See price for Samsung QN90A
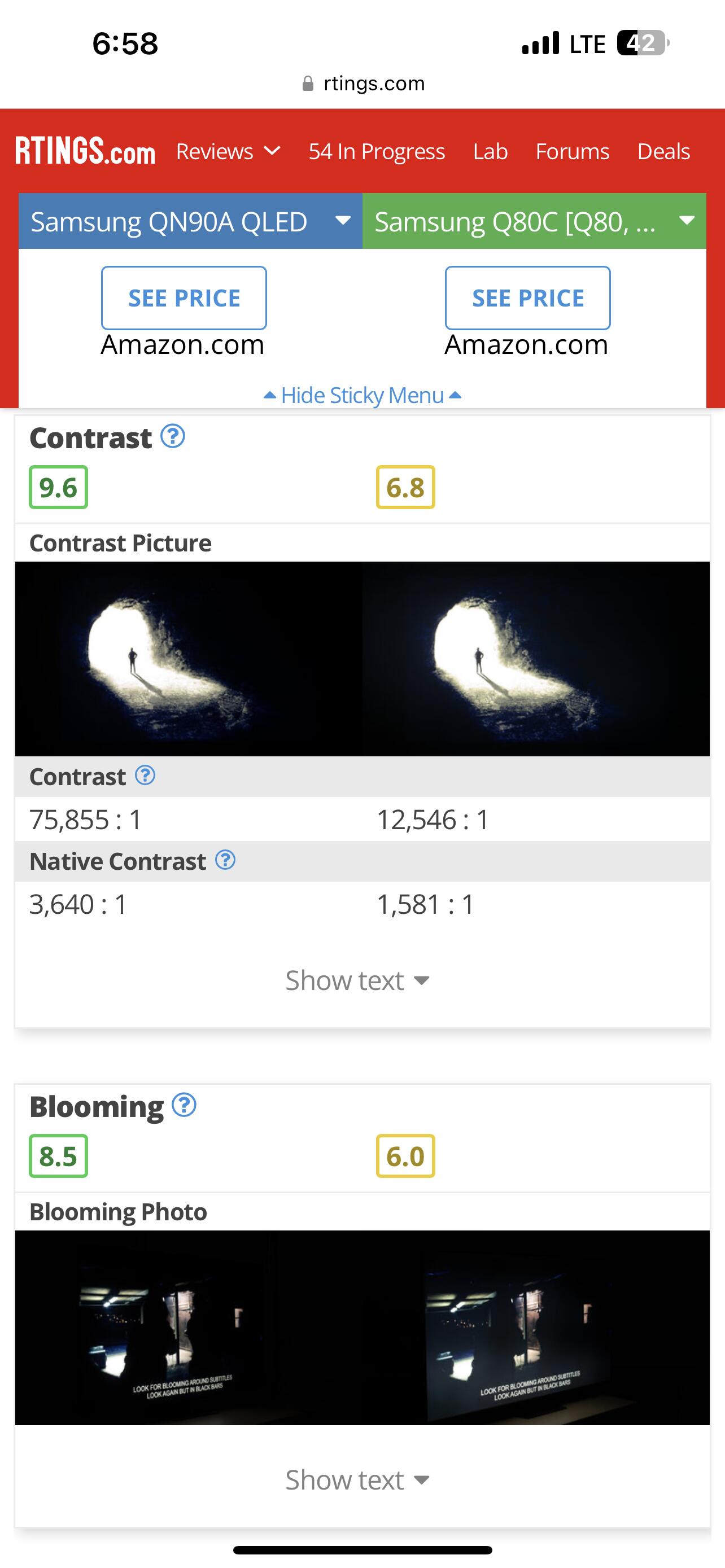 pyautogui.click(x=184, y=297)
